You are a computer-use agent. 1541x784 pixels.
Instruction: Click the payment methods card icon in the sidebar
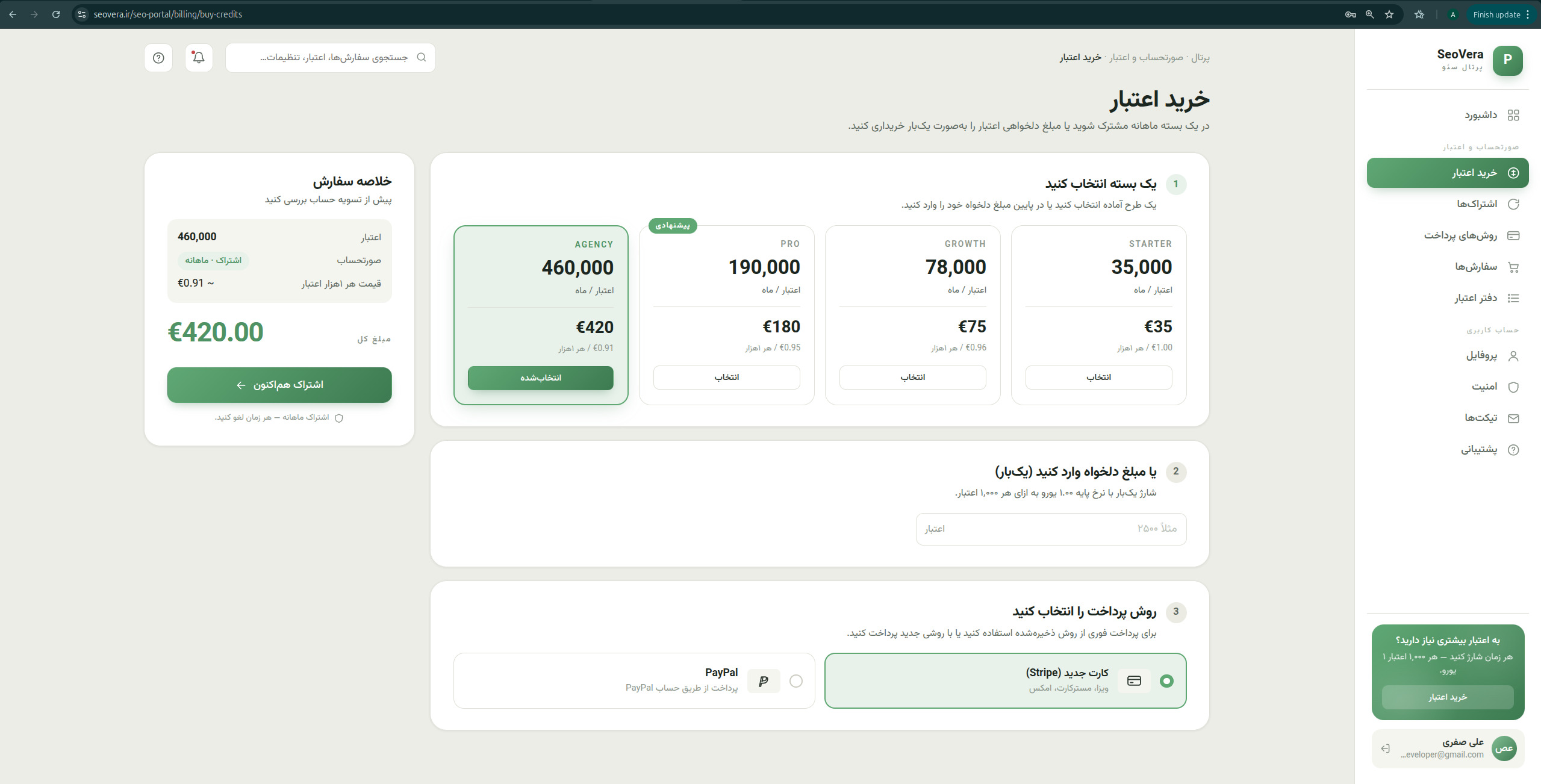tap(1513, 235)
